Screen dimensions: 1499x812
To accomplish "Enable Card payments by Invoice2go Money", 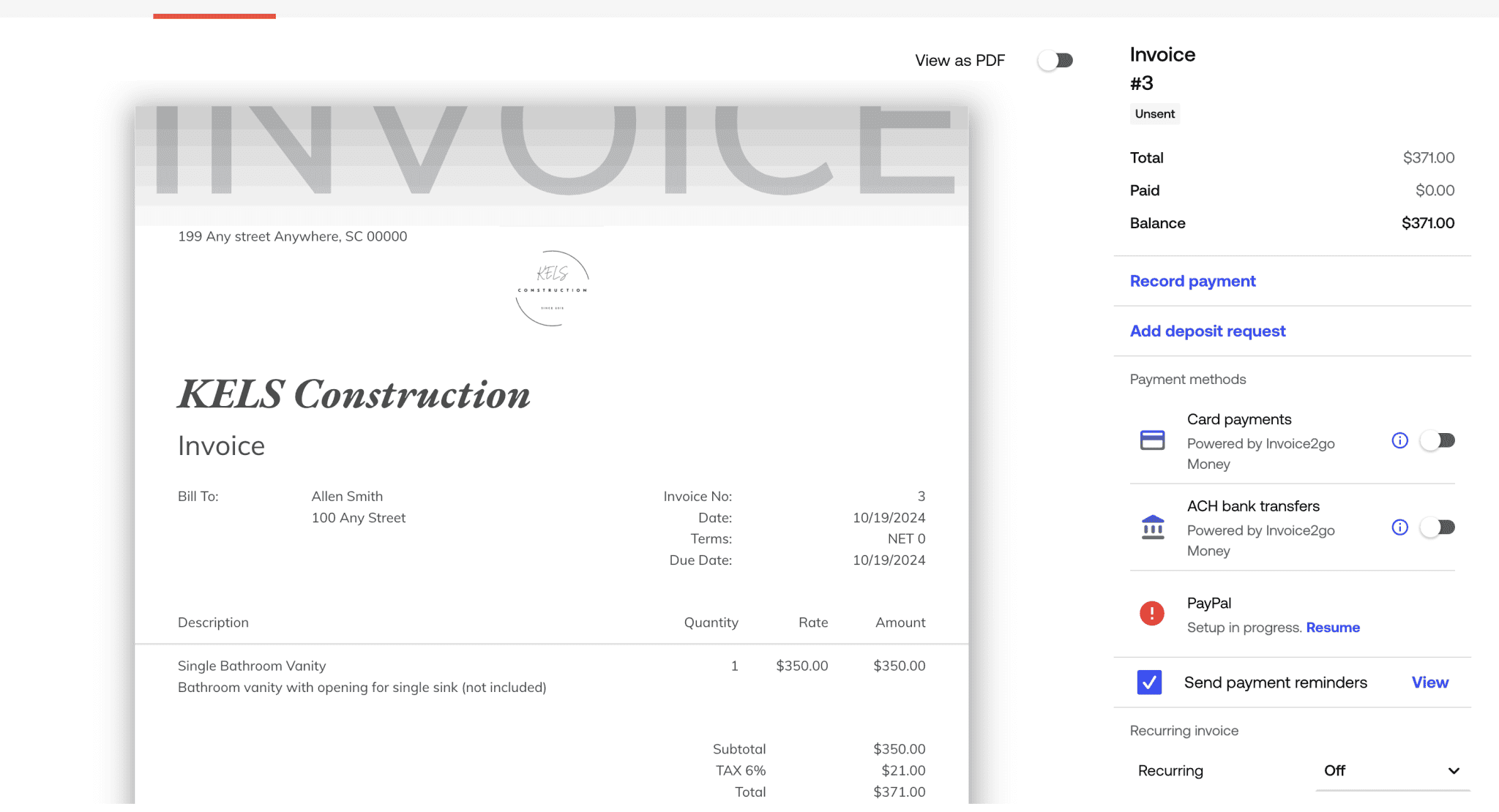I will (1438, 440).
